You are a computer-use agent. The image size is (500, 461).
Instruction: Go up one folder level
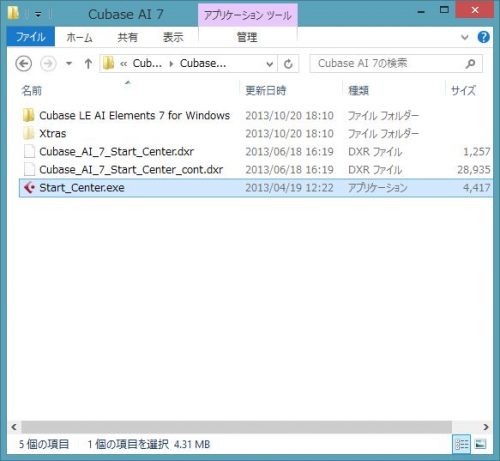coord(88,63)
